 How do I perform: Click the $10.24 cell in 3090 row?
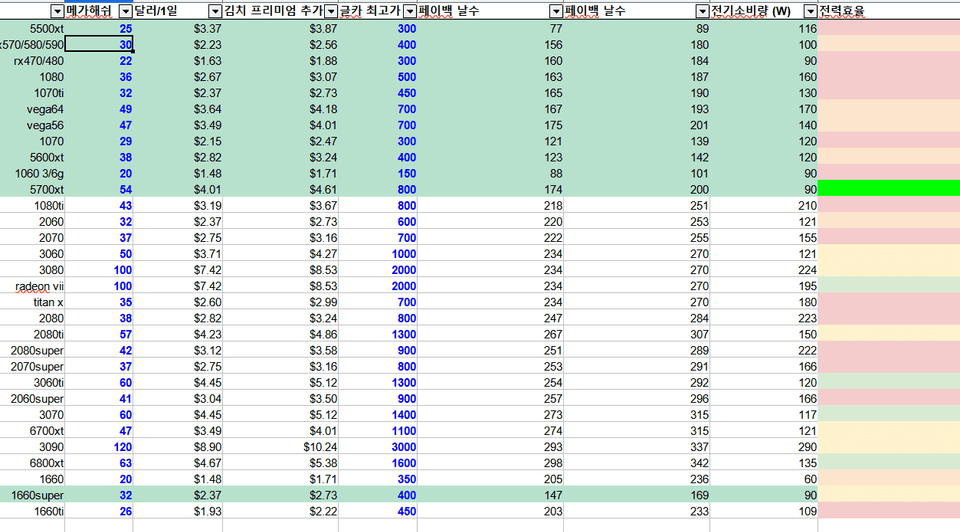click(x=280, y=447)
